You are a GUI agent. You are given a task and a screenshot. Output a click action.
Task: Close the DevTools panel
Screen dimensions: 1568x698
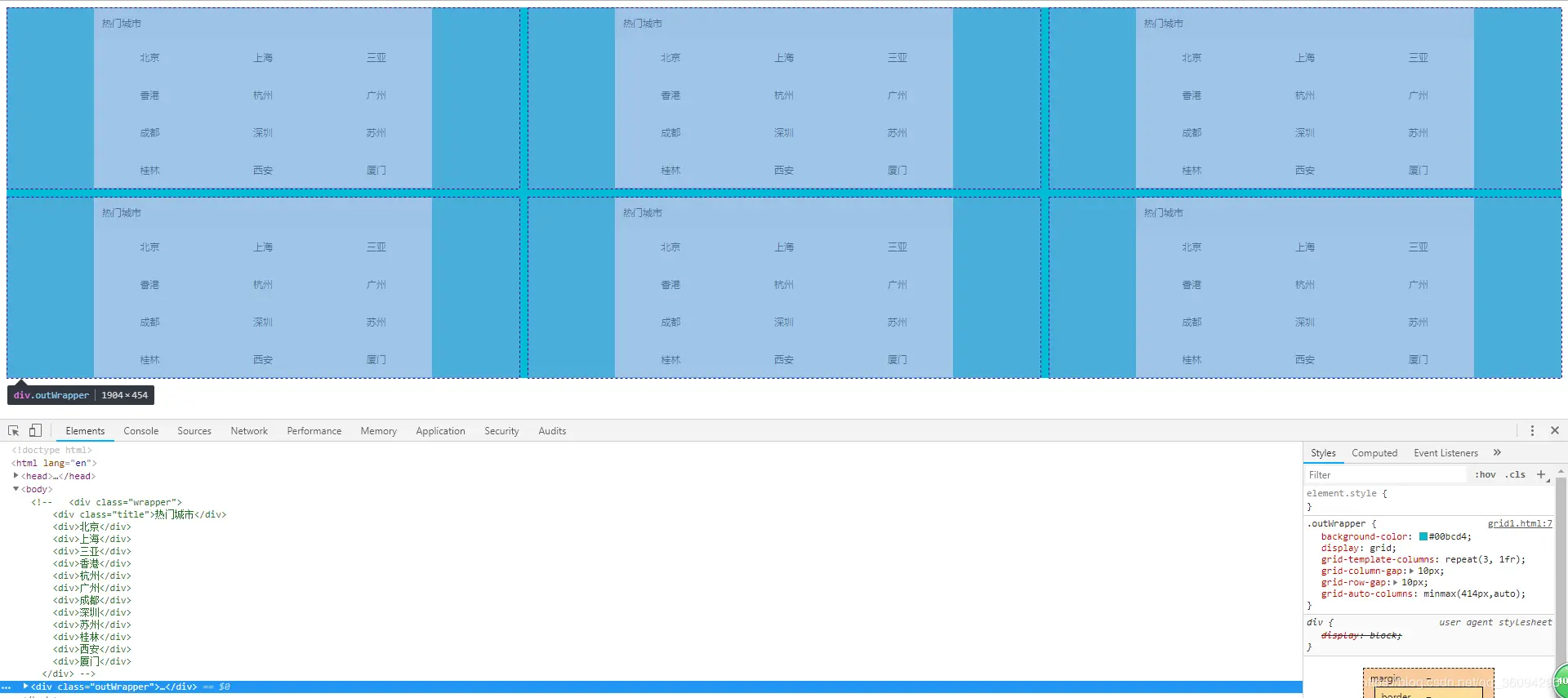coord(1555,430)
